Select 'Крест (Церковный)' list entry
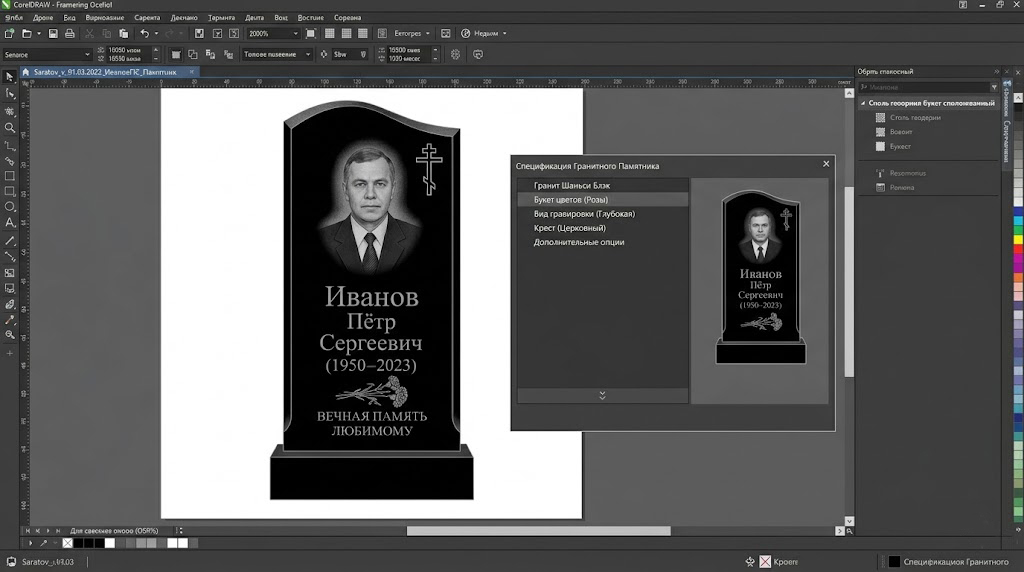The height and width of the screenshot is (572, 1024). point(569,228)
